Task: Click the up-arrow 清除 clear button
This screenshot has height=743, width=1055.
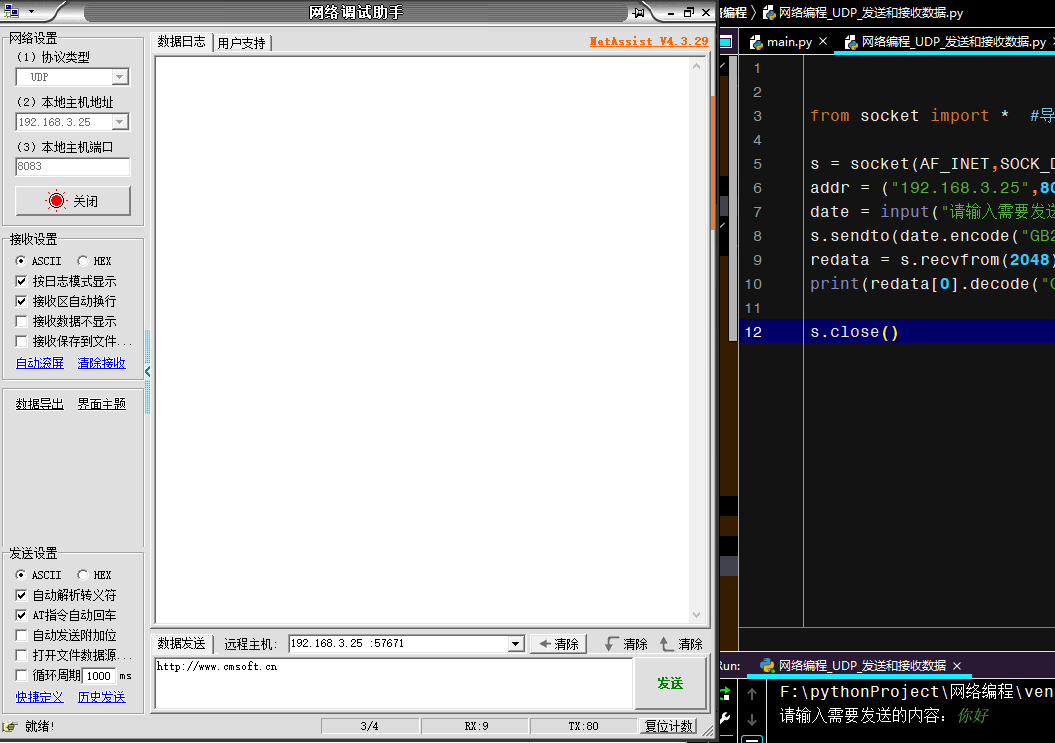Action: (681, 644)
